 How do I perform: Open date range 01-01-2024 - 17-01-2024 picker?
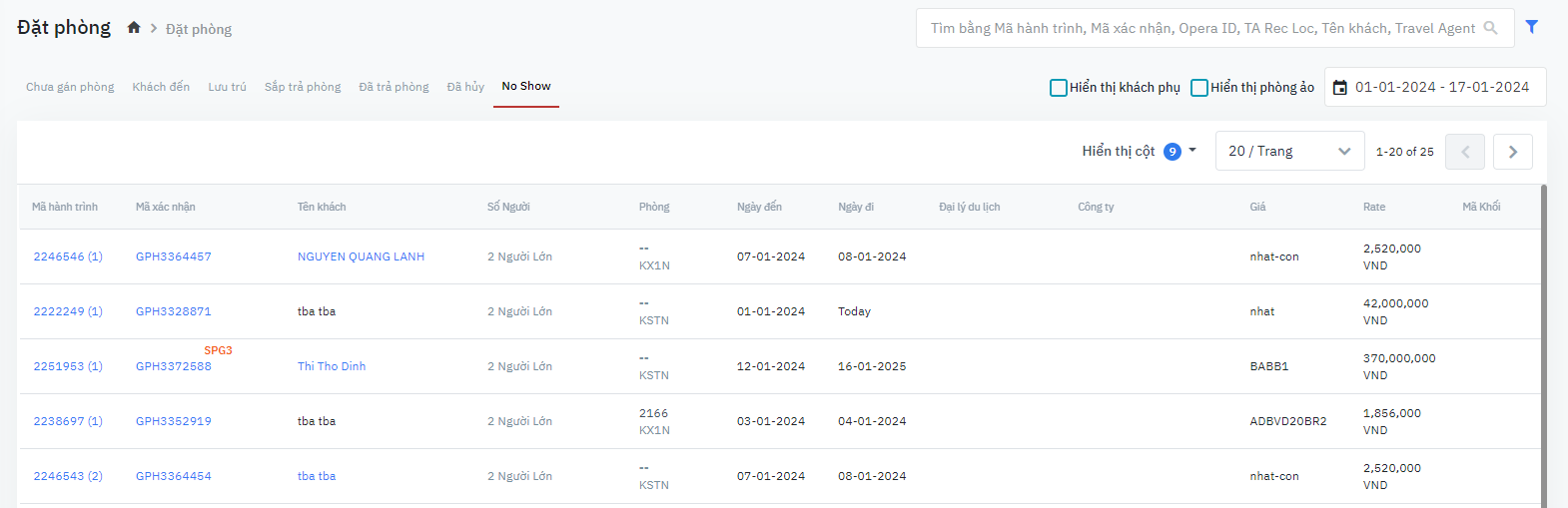(x=1441, y=88)
